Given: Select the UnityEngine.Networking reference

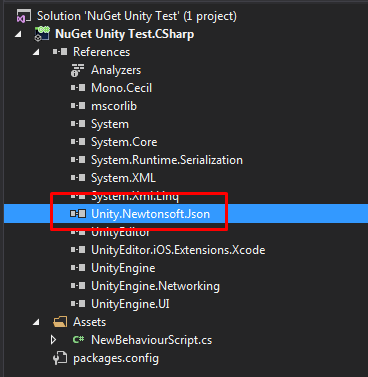Looking at the screenshot, I should click(156, 286).
